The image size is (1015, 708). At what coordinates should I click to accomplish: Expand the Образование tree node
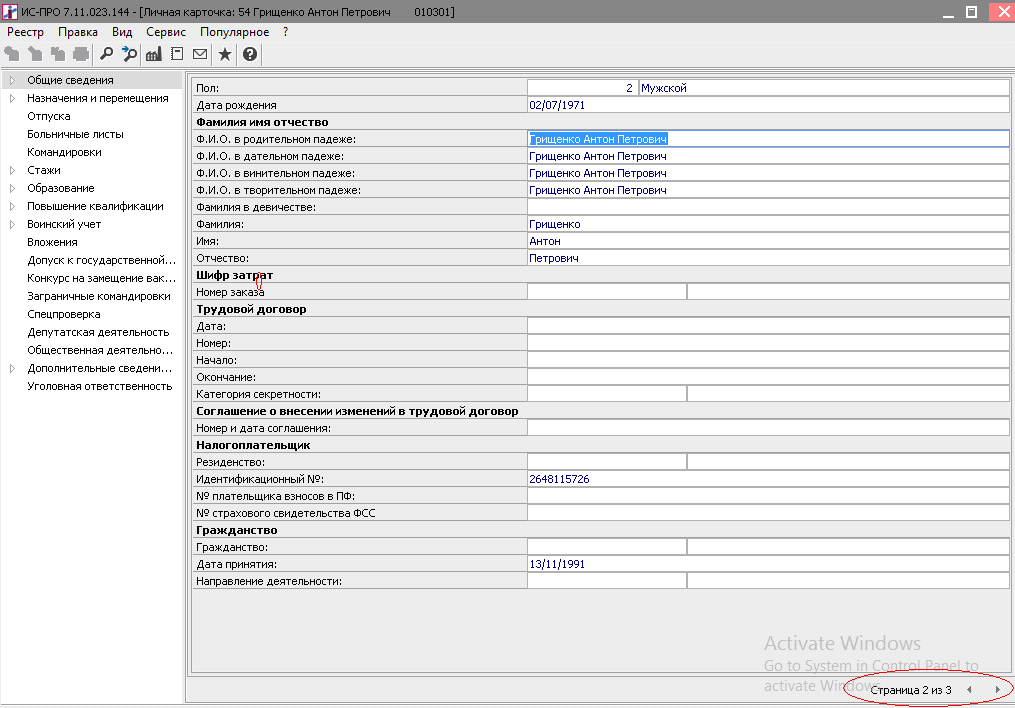pyautogui.click(x=12, y=188)
